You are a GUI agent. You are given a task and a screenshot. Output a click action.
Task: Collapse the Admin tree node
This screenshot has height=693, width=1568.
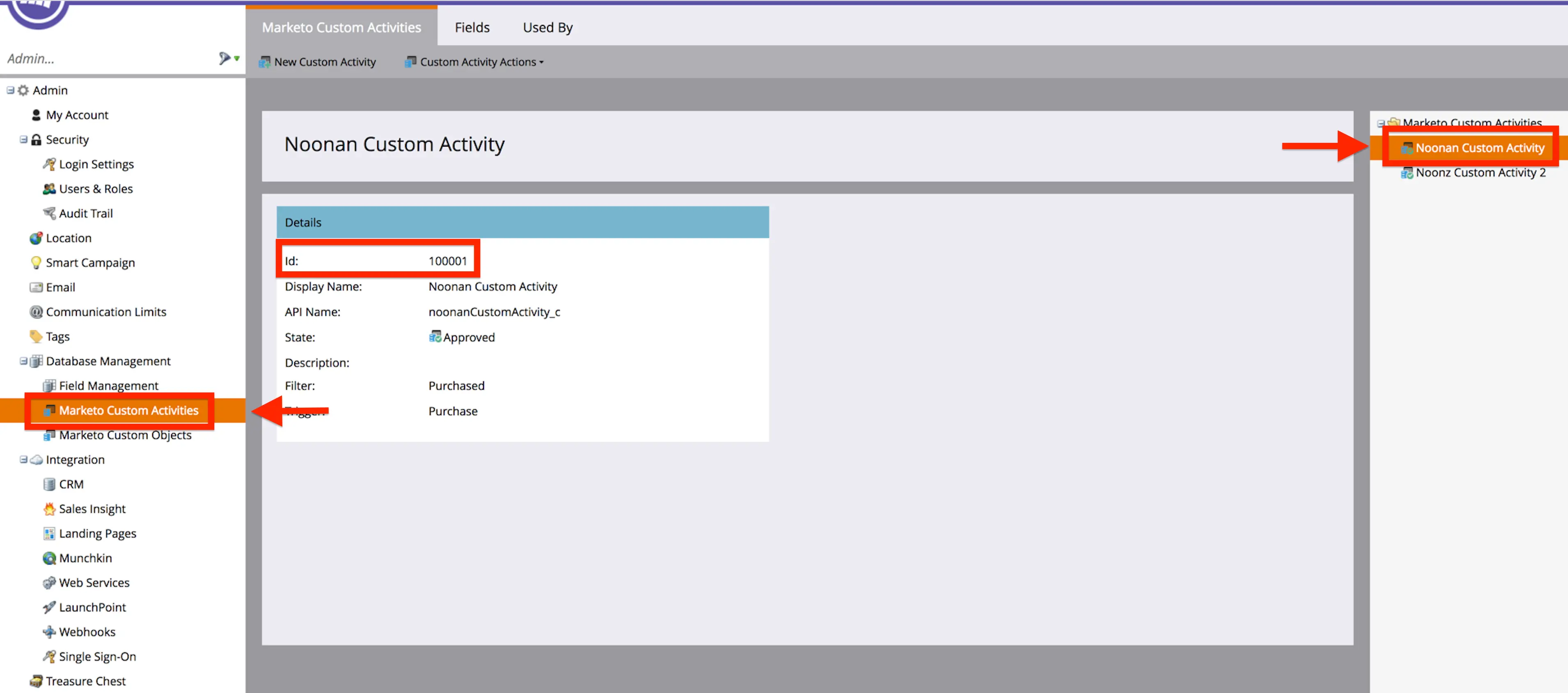click(x=10, y=90)
